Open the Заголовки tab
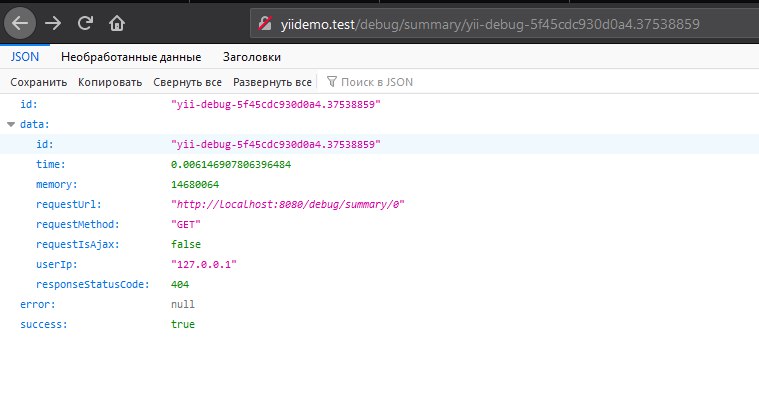 [252, 57]
